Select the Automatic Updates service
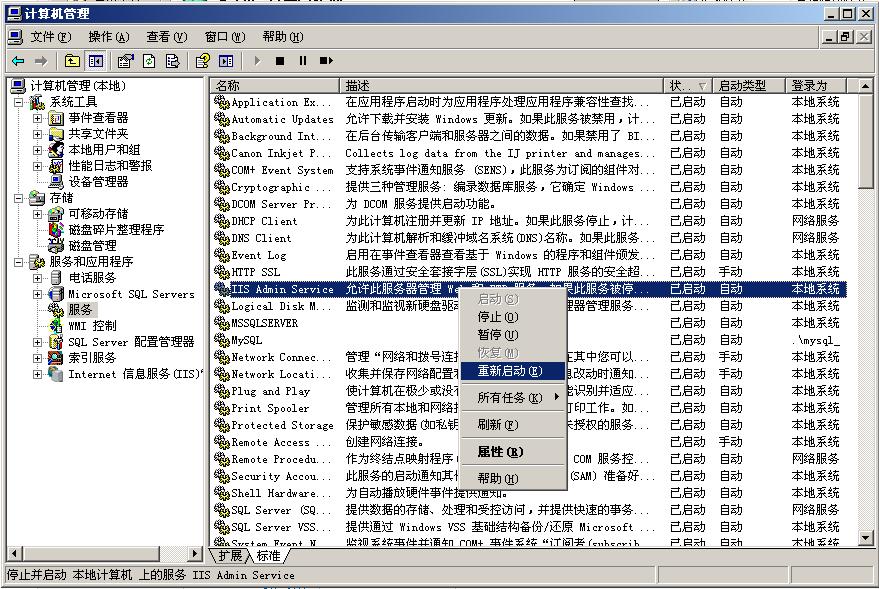The image size is (879, 589). [528, 119]
